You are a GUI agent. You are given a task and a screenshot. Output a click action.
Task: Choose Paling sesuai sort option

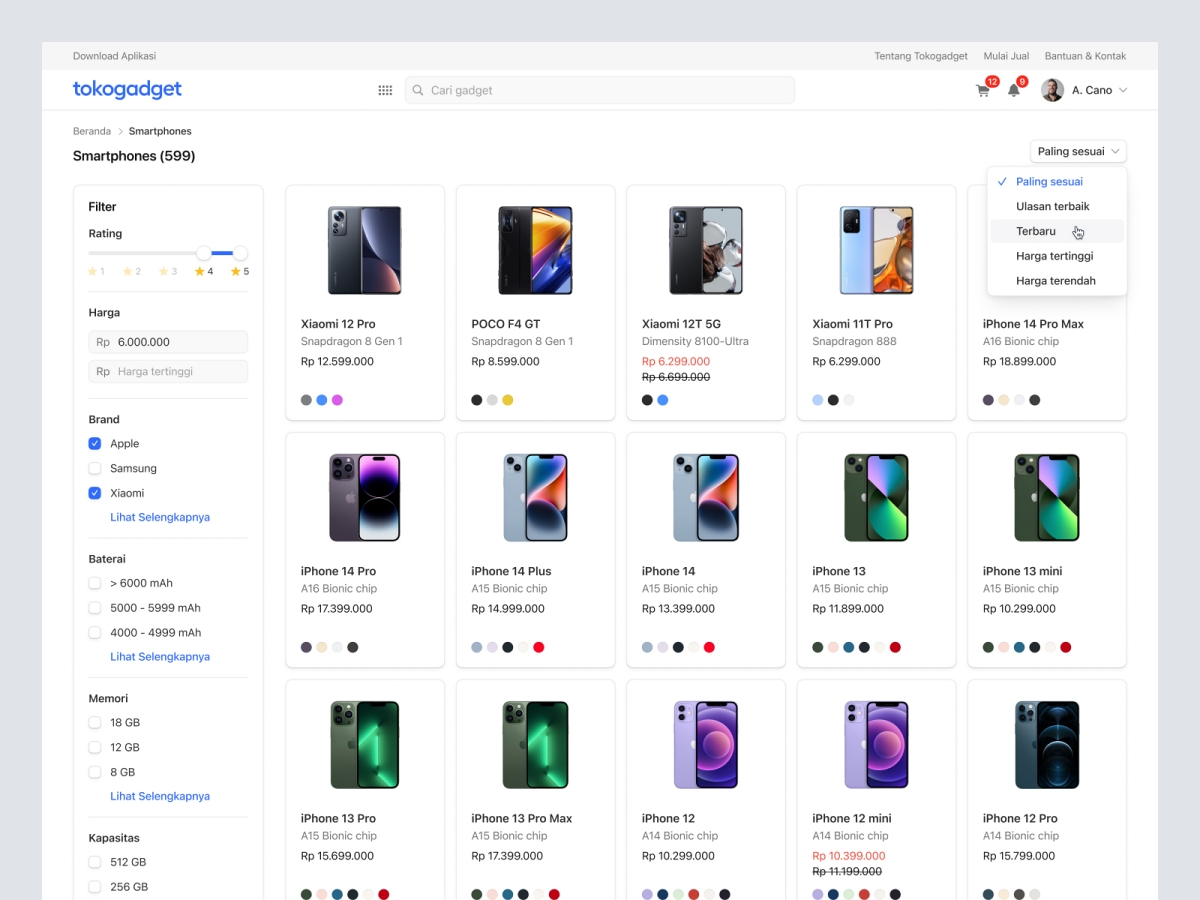click(x=1057, y=181)
